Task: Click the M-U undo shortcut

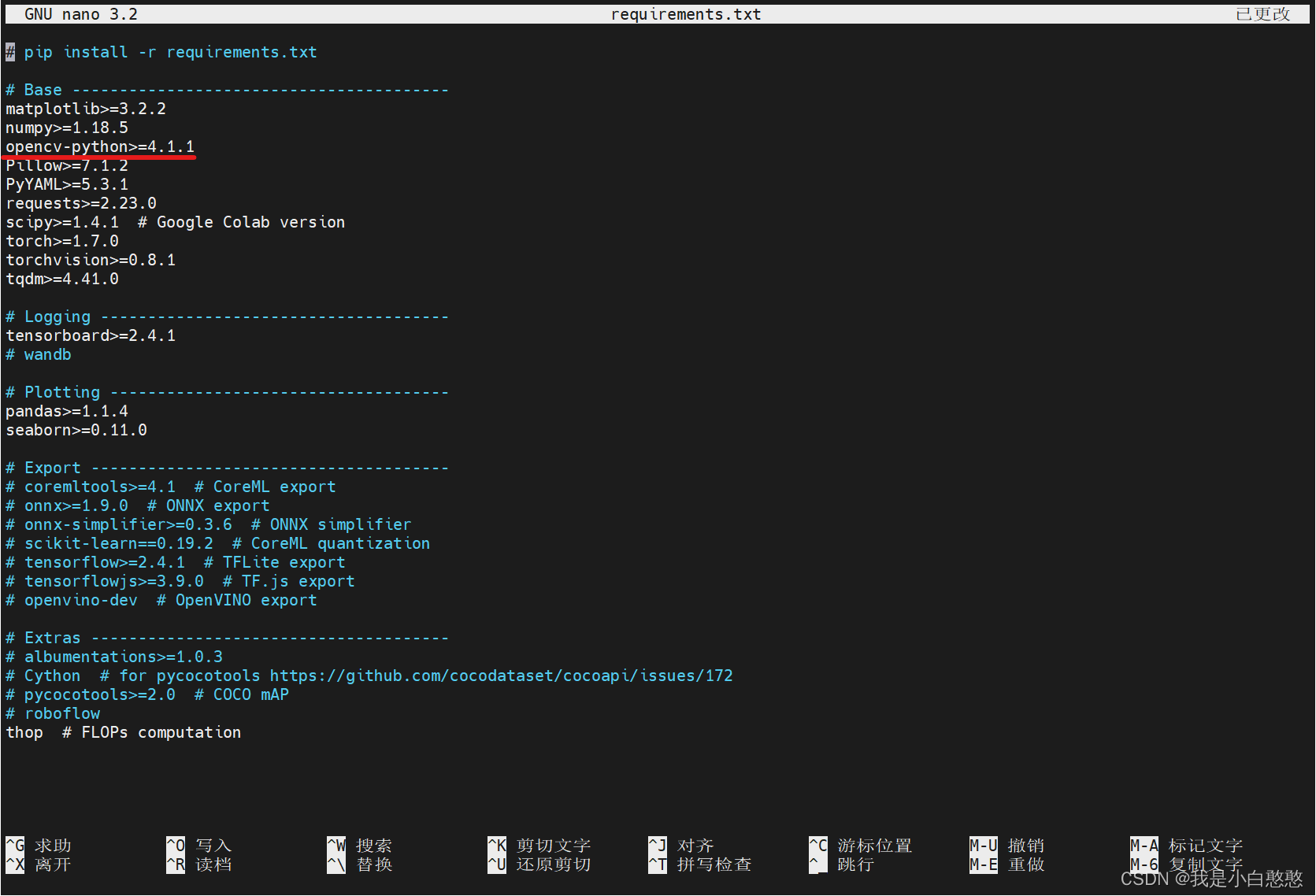Action: point(1007,846)
